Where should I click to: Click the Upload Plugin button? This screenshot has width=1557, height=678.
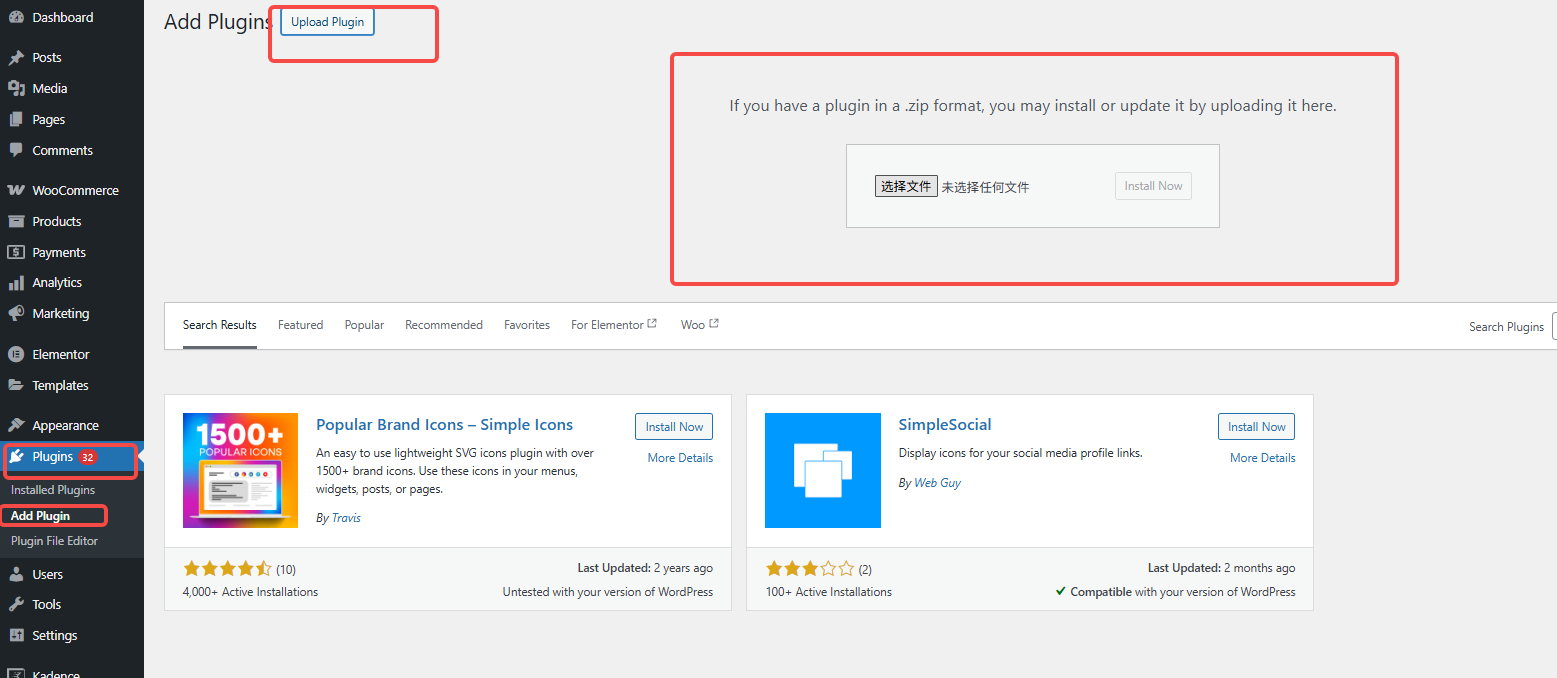click(327, 22)
